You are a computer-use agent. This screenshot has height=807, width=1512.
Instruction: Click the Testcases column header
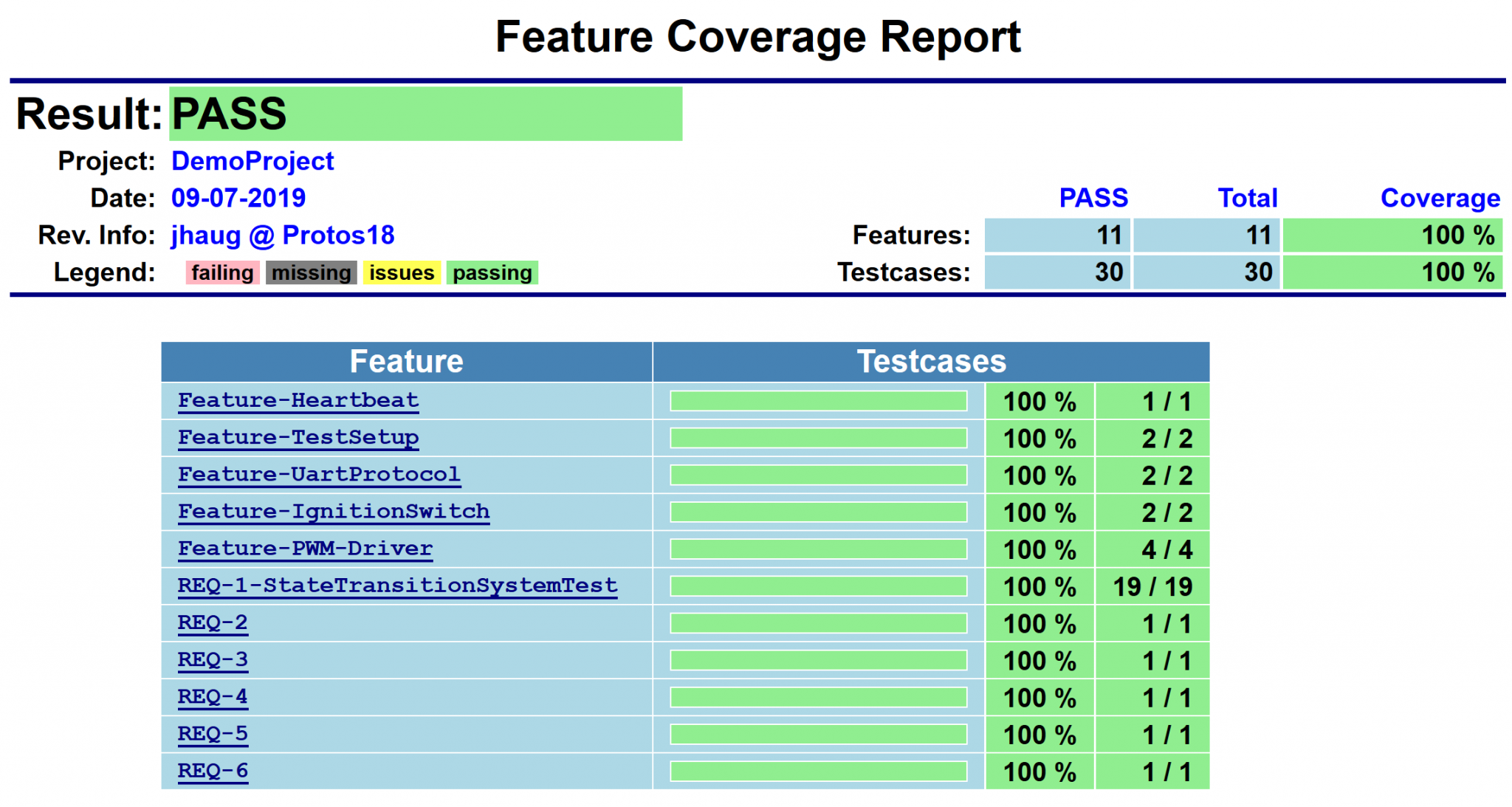click(x=931, y=362)
